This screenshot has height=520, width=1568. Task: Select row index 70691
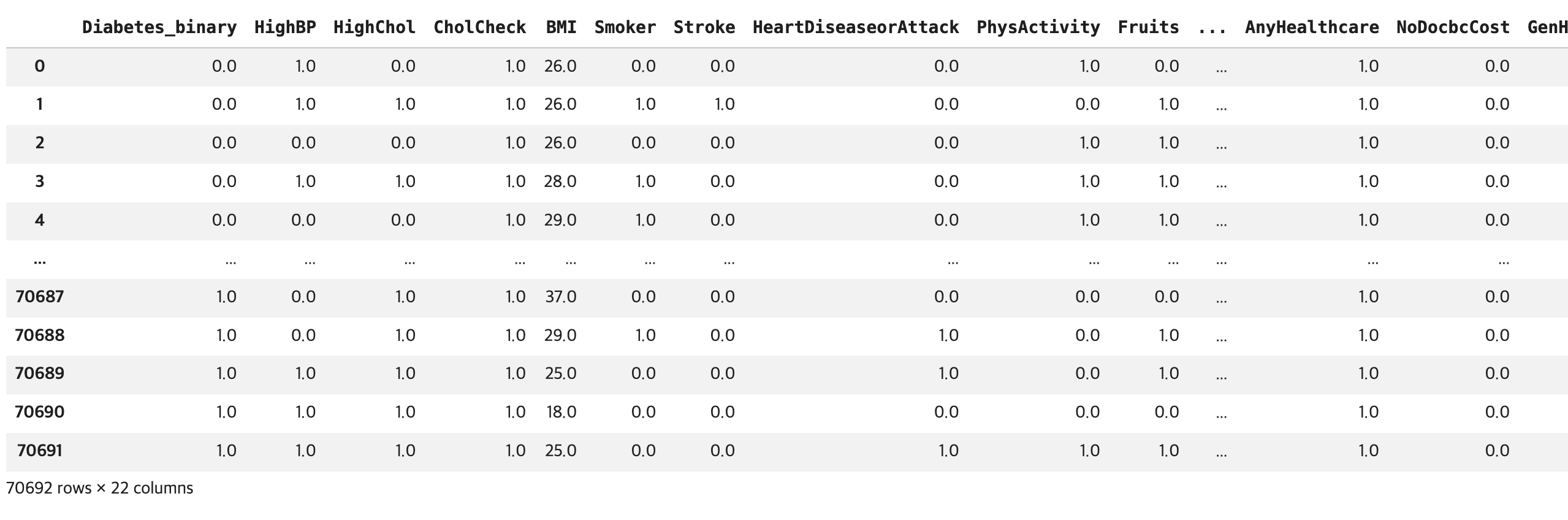click(40, 451)
